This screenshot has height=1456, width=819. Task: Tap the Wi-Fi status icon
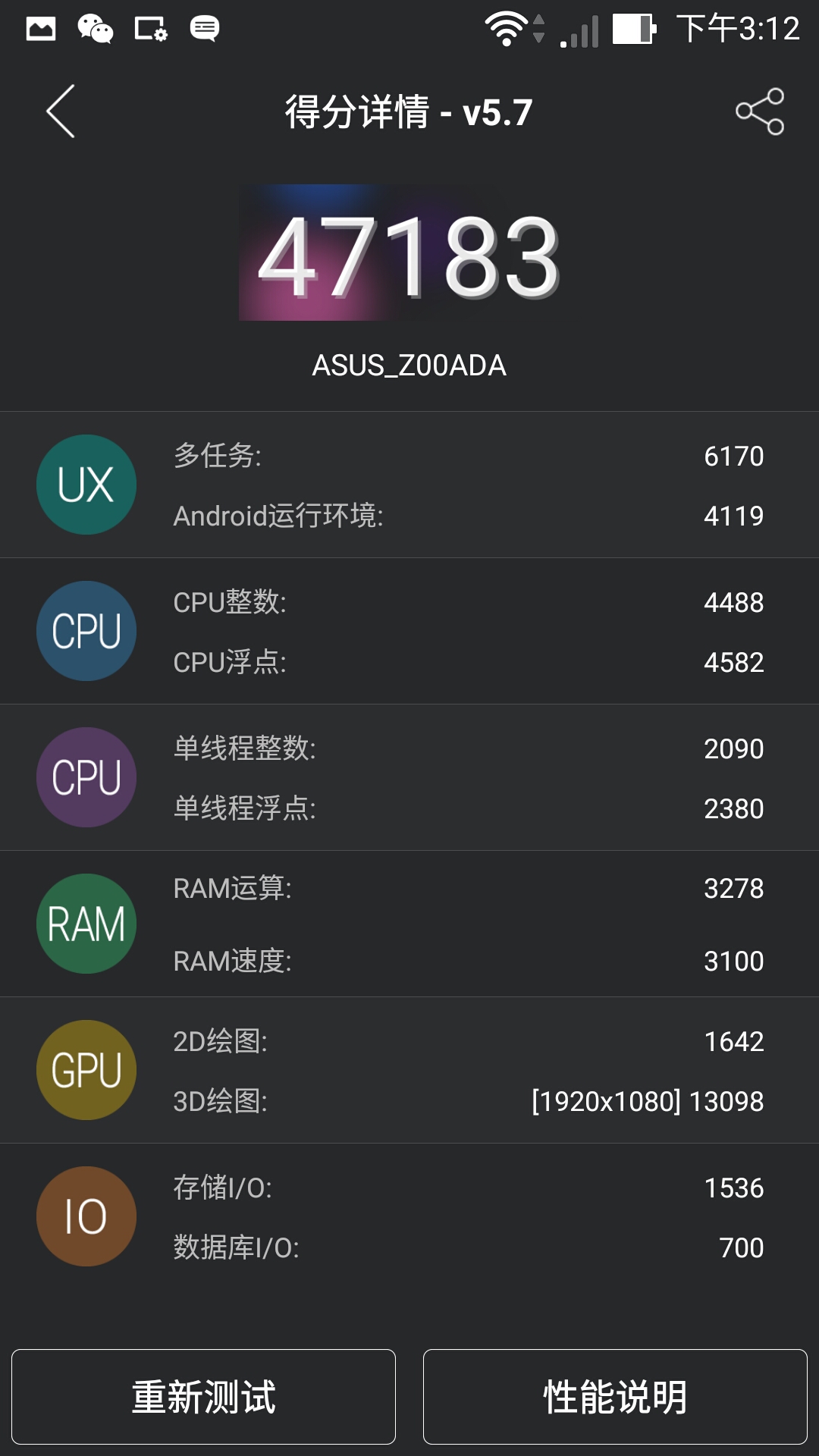[x=507, y=30]
